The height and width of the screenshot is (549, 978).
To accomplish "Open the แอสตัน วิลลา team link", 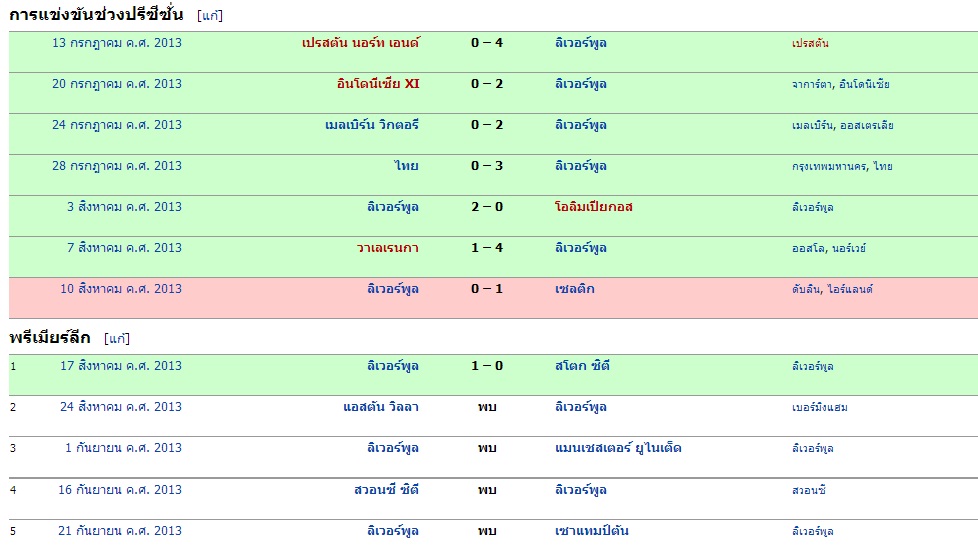I will (x=381, y=407).
